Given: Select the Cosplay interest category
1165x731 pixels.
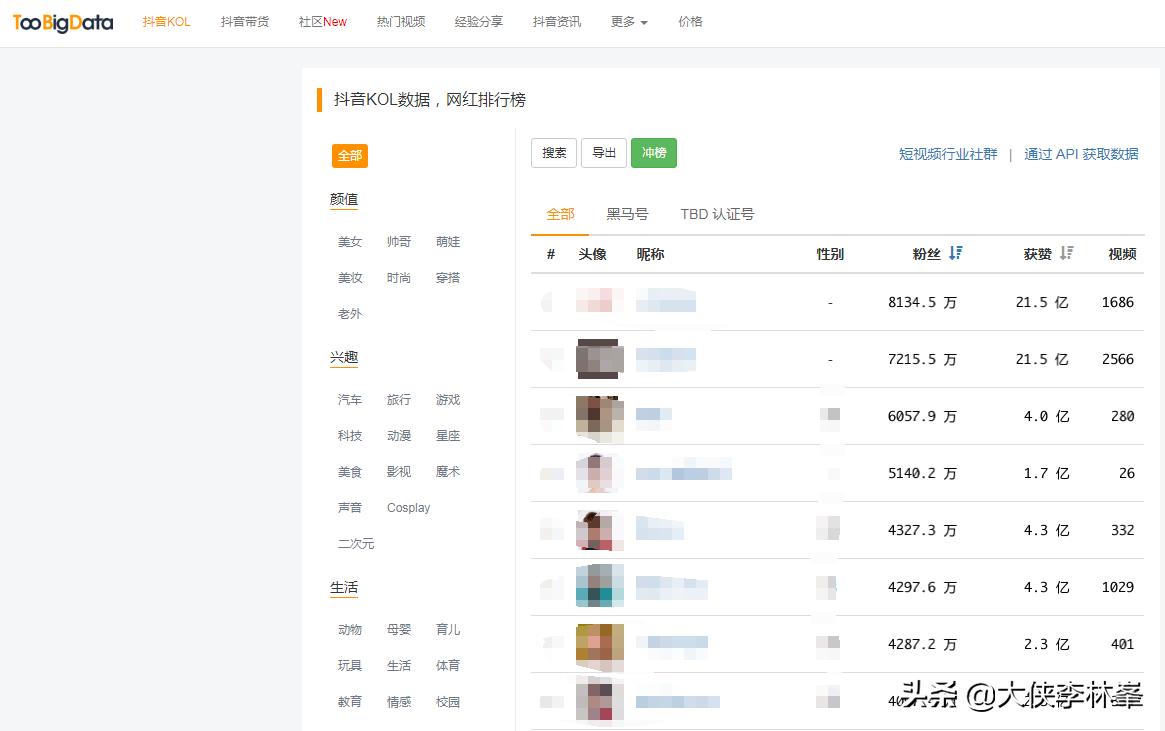Looking at the screenshot, I should point(408,507).
